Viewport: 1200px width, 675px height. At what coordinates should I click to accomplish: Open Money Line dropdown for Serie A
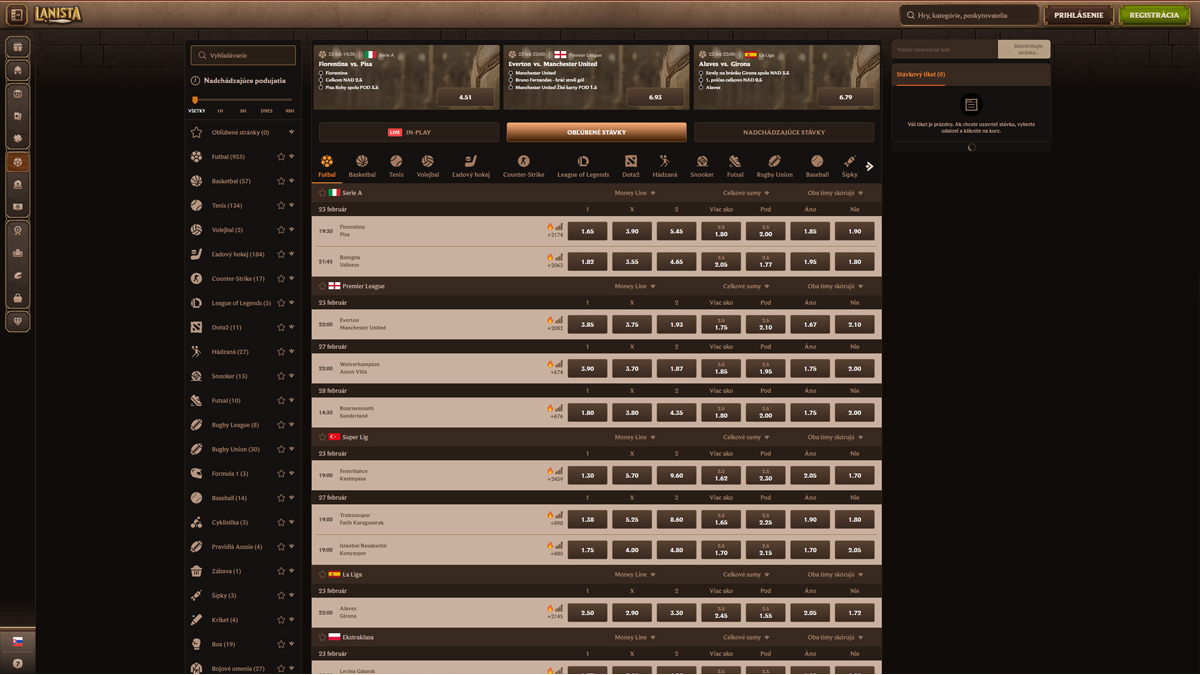point(635,193)
